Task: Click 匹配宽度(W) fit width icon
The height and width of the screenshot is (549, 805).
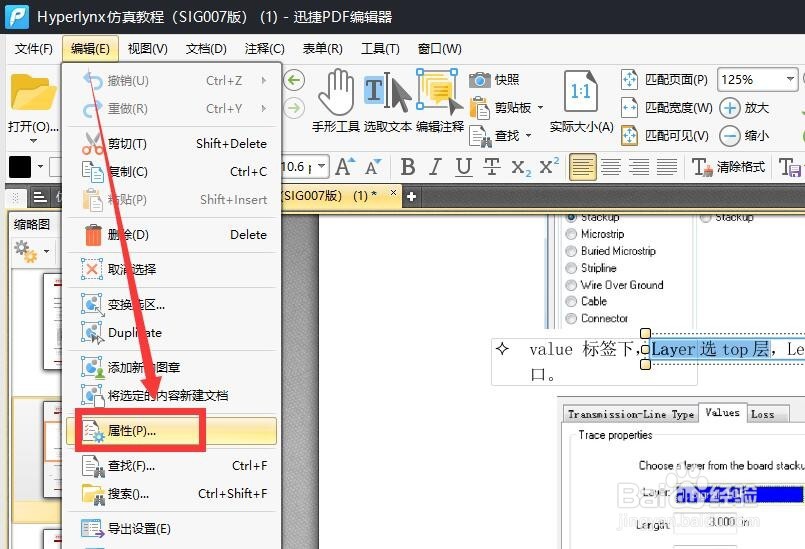Action: coord(629,108)
